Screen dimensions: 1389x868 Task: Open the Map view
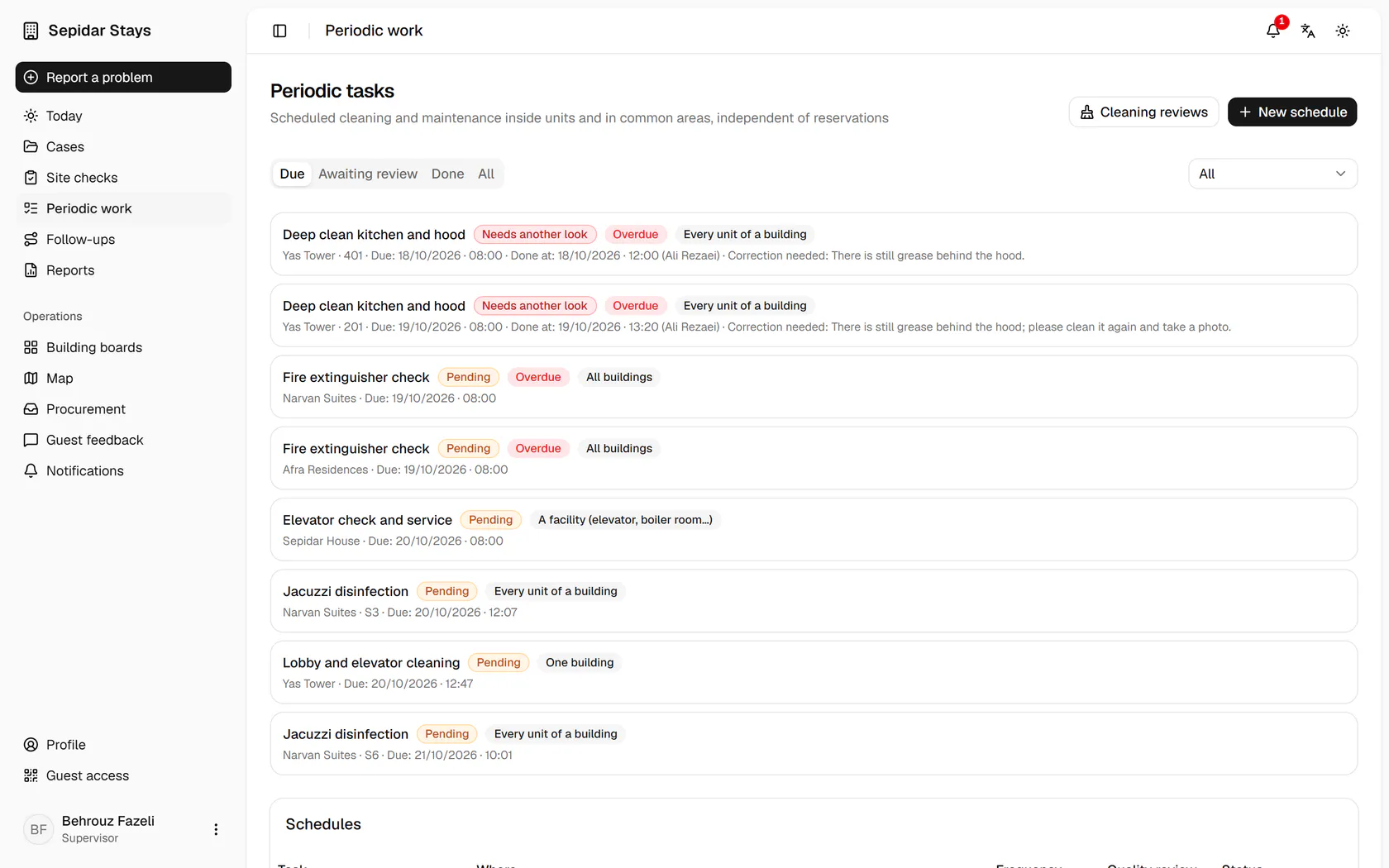click(123, 378)
